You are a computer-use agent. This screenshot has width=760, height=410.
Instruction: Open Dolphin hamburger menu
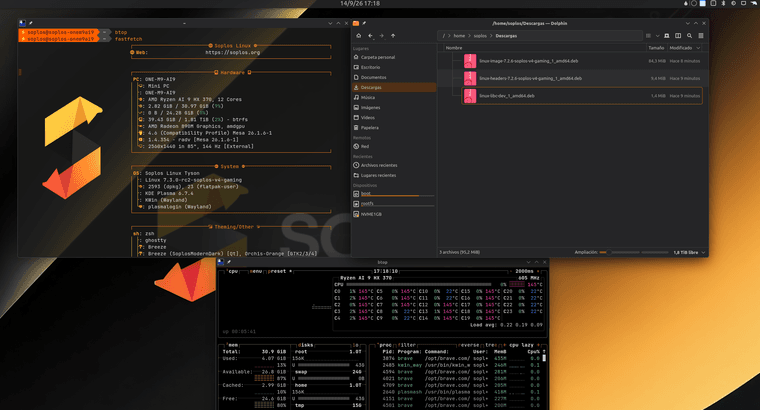[701, 35]
